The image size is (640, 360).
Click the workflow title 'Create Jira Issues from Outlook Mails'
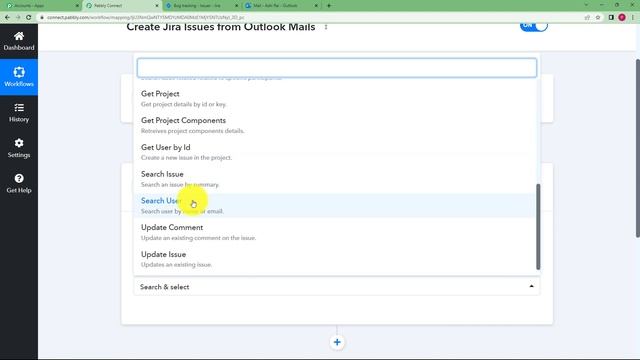[x=221, y=27]
